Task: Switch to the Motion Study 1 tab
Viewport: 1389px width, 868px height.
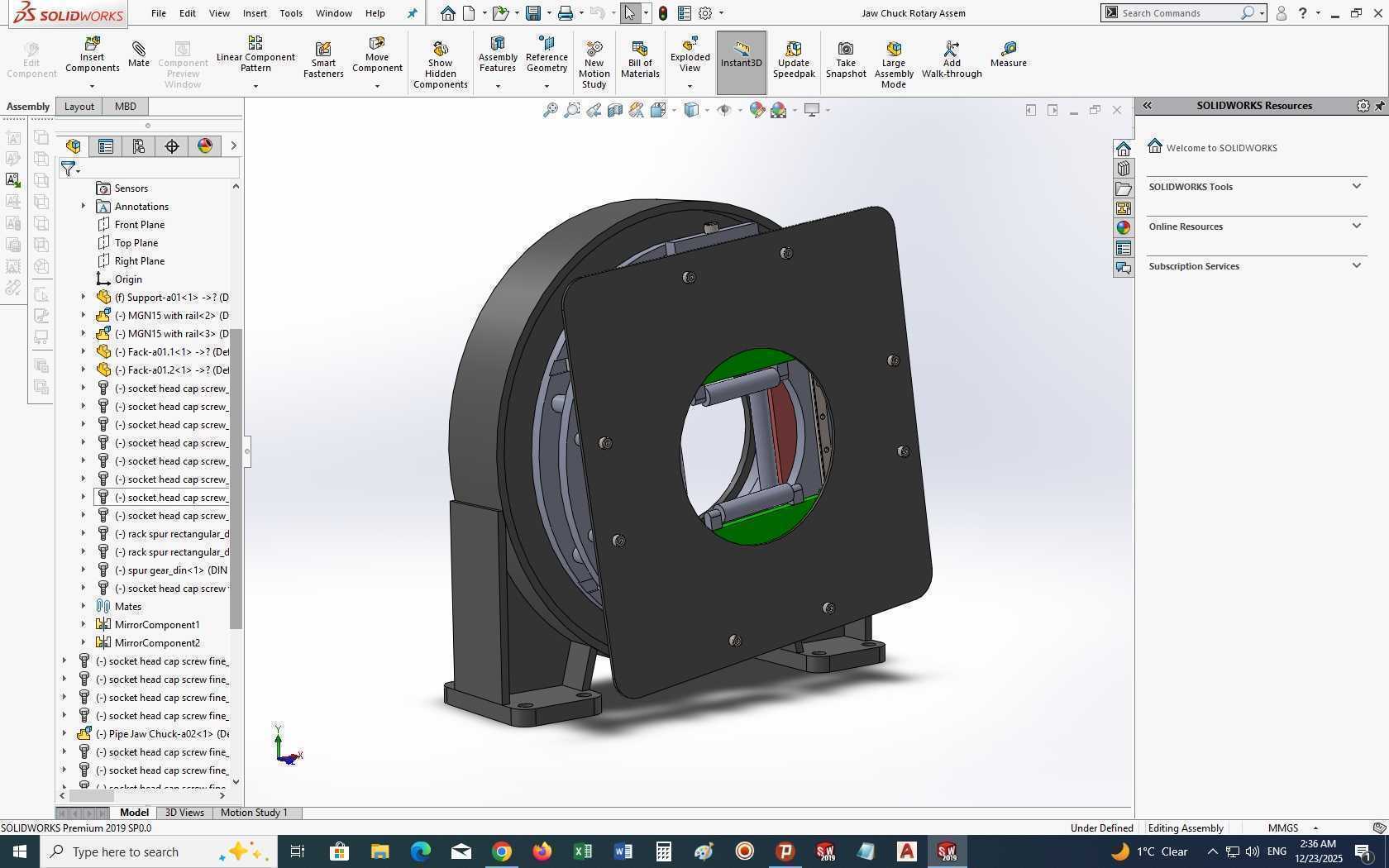Action: 254,813
